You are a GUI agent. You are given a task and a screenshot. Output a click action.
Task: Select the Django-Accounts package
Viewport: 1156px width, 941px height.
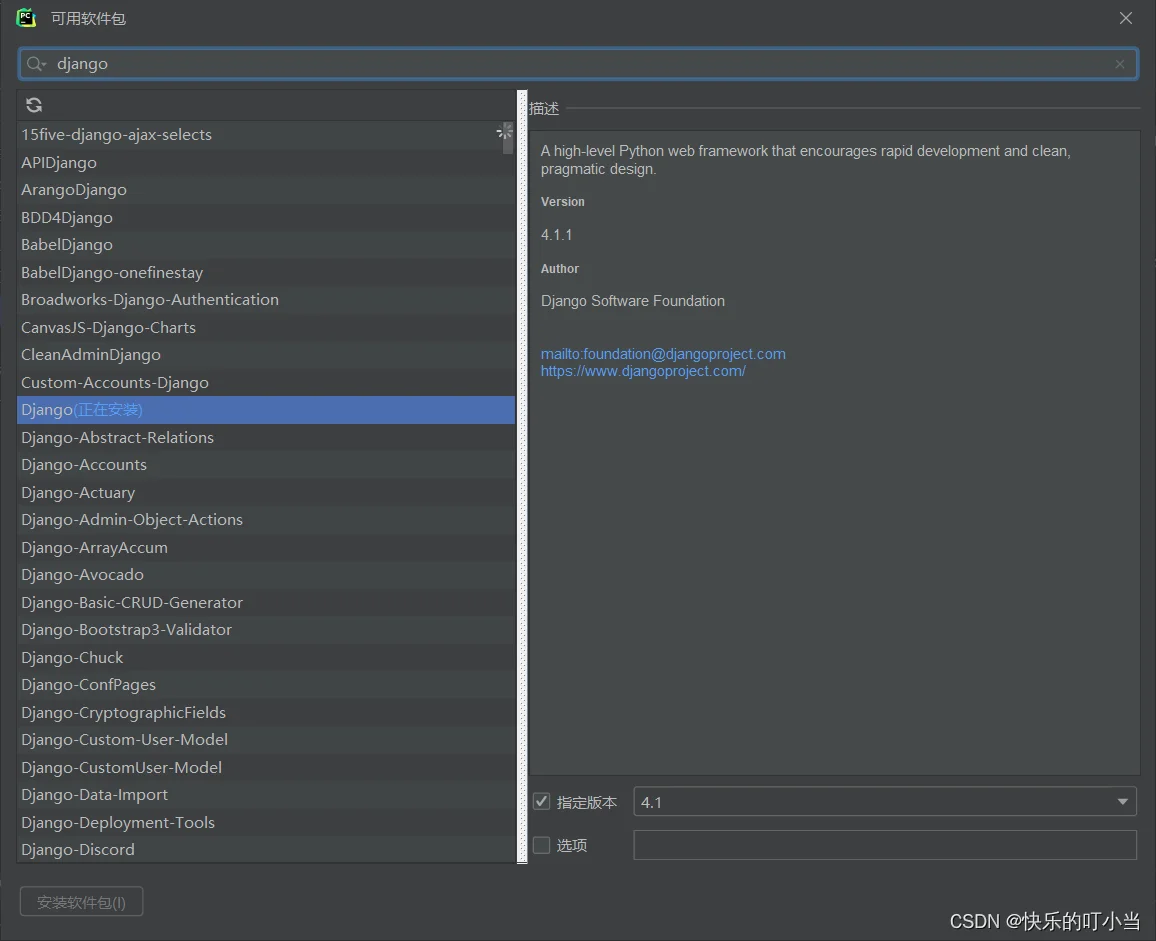coord(265,465)
